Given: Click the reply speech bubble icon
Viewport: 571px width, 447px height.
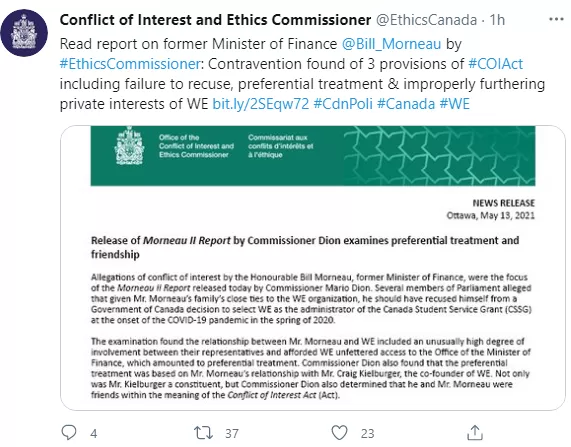Looking at the screenshot, I should point(68,432).
